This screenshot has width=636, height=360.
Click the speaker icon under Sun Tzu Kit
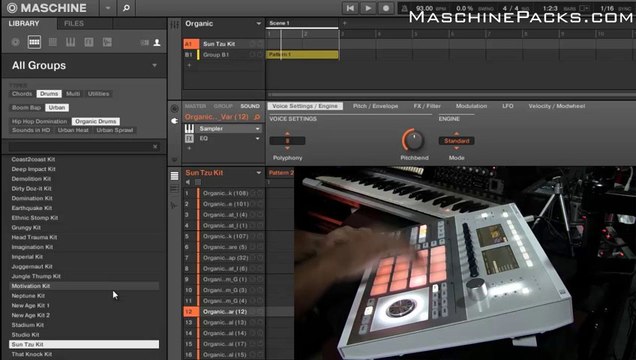click(x=188, y=182)
